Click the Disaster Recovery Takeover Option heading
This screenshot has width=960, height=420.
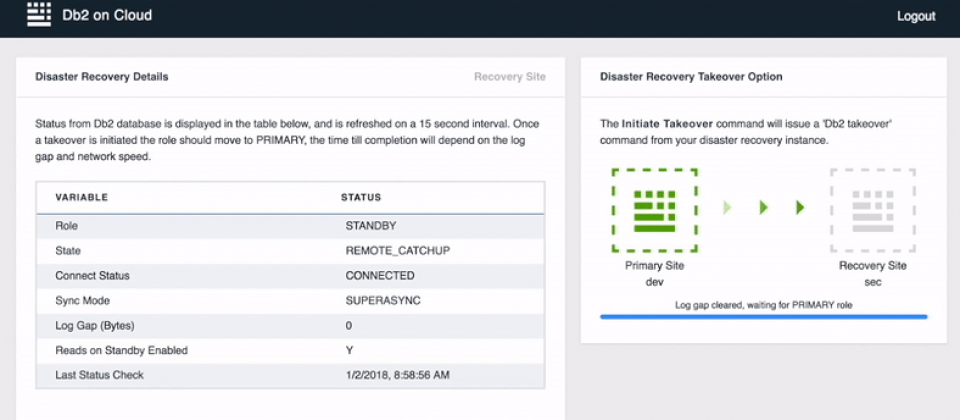pos(691,77)
